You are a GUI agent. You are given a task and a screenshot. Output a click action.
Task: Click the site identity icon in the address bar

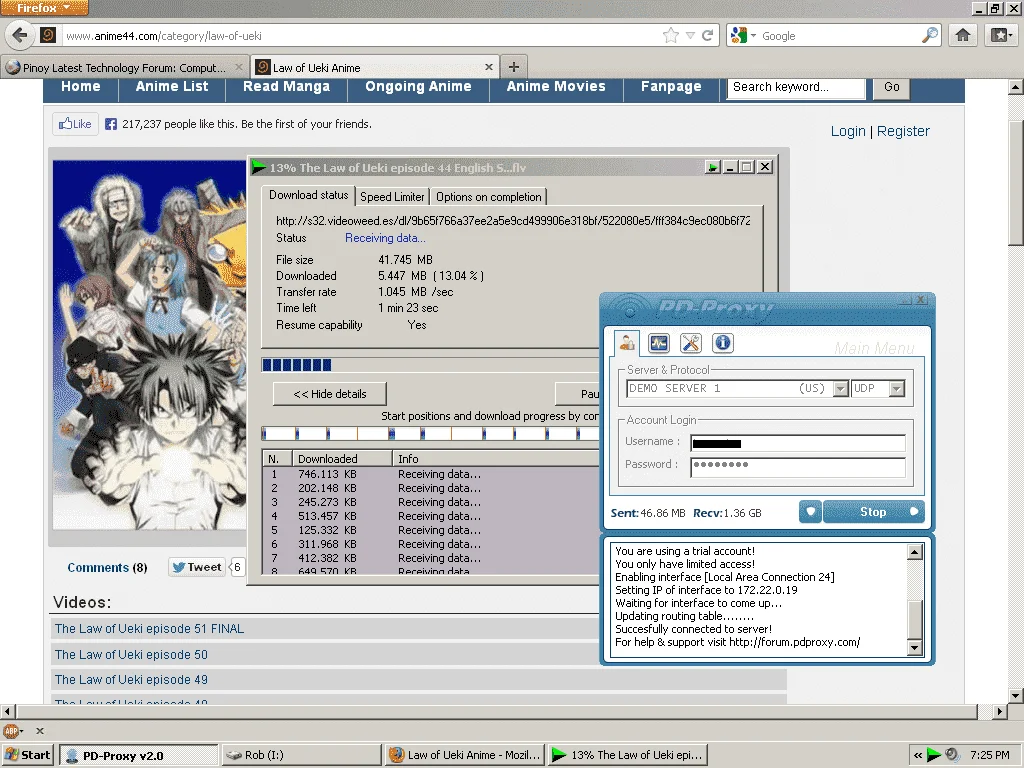(48, 35)
